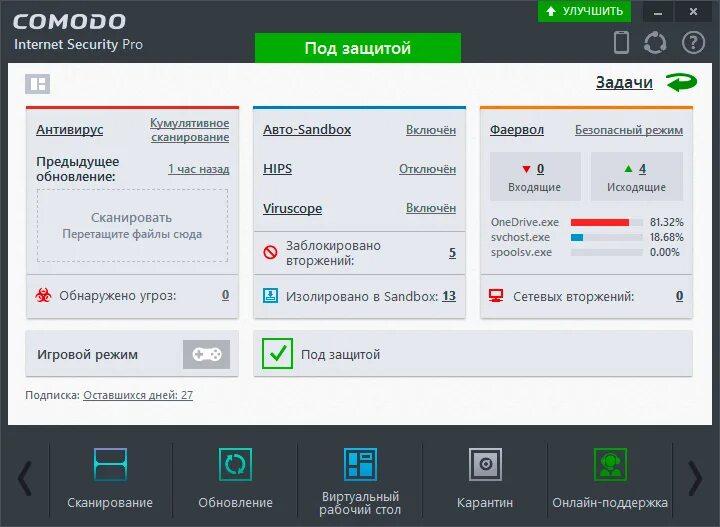Toggle Viruscope status Включён
The height and width of the screenshot is (527, 720).
pos(431,208)
